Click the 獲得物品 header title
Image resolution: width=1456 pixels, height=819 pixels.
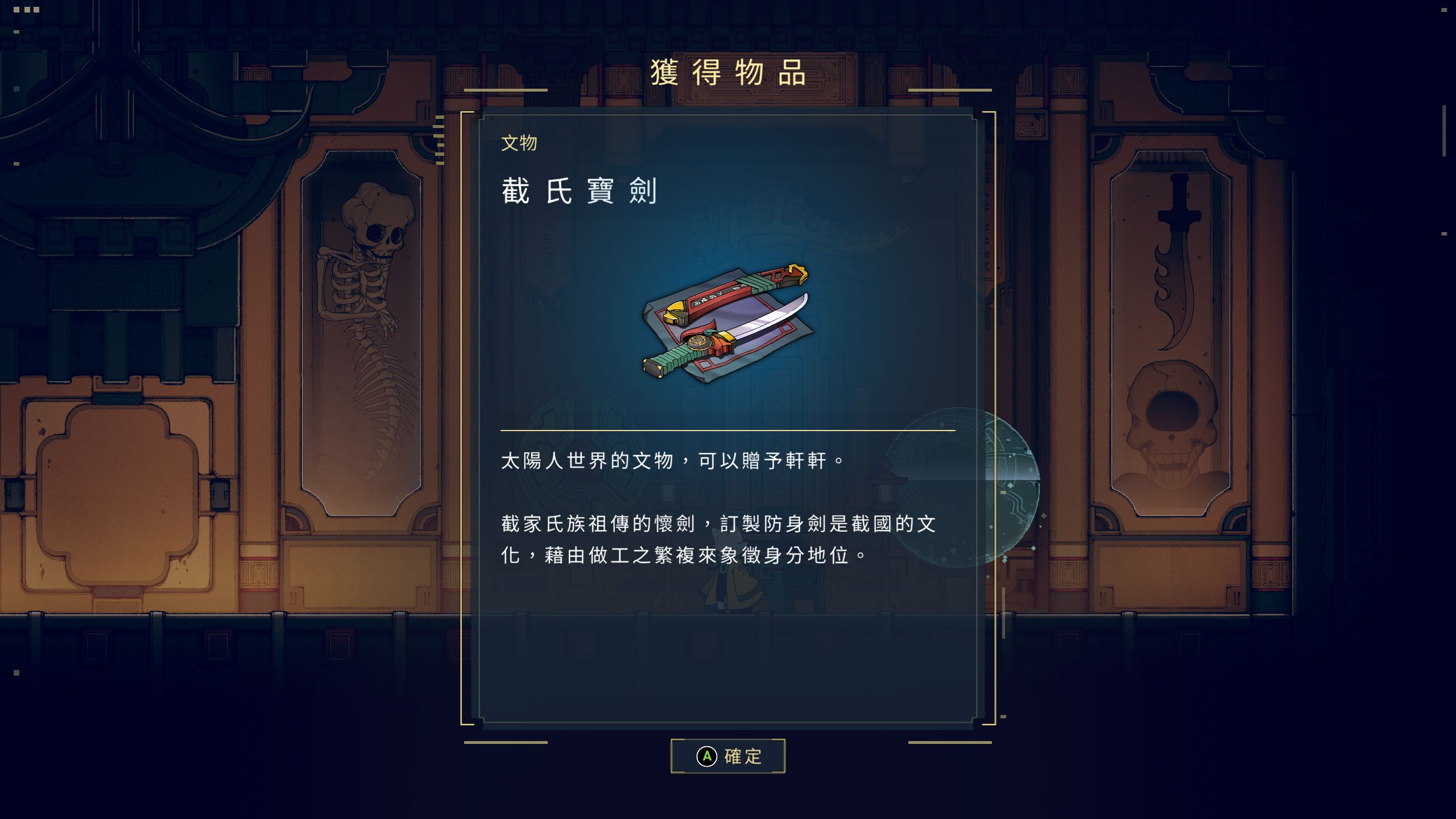(x=728, y=73)
